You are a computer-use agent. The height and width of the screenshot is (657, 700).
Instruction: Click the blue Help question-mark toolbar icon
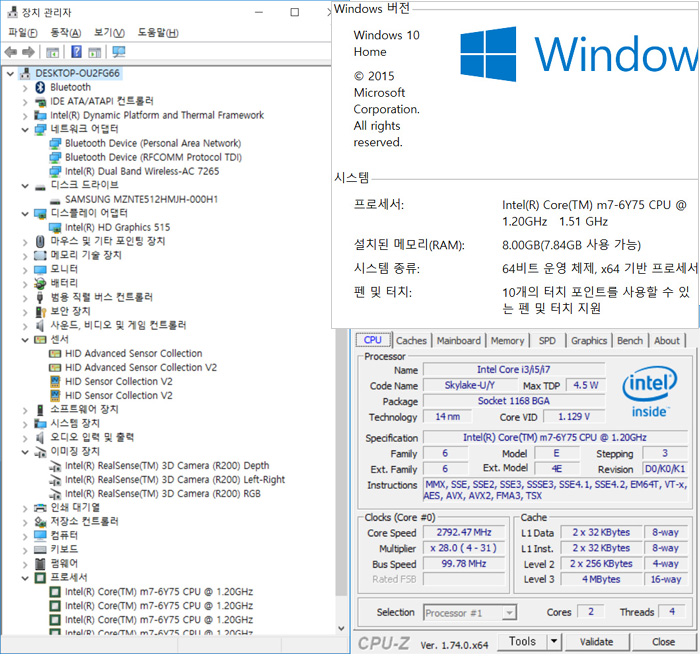(76, 52)
